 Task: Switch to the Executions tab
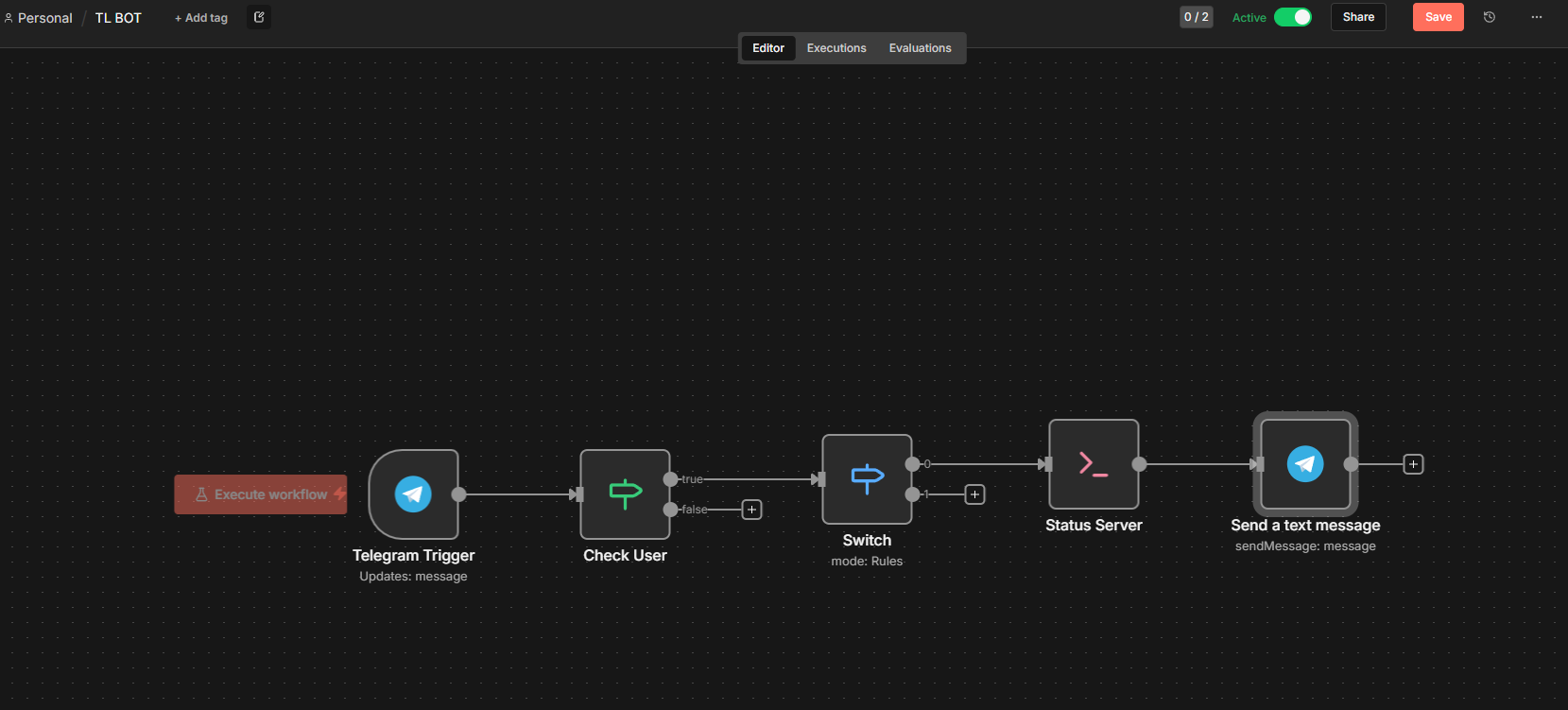[x=836, y=48]
